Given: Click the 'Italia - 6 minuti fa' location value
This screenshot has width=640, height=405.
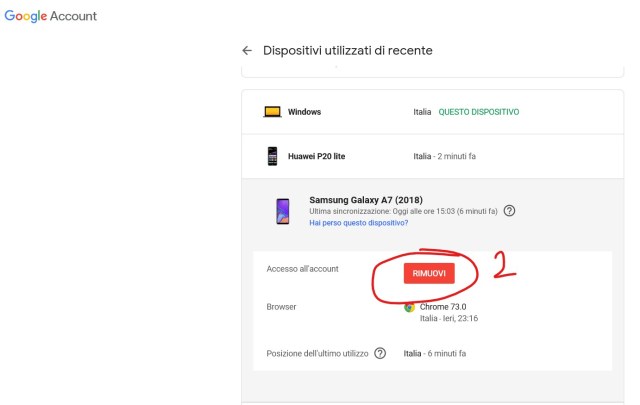Looking at the screenshot, I should 435,353.
